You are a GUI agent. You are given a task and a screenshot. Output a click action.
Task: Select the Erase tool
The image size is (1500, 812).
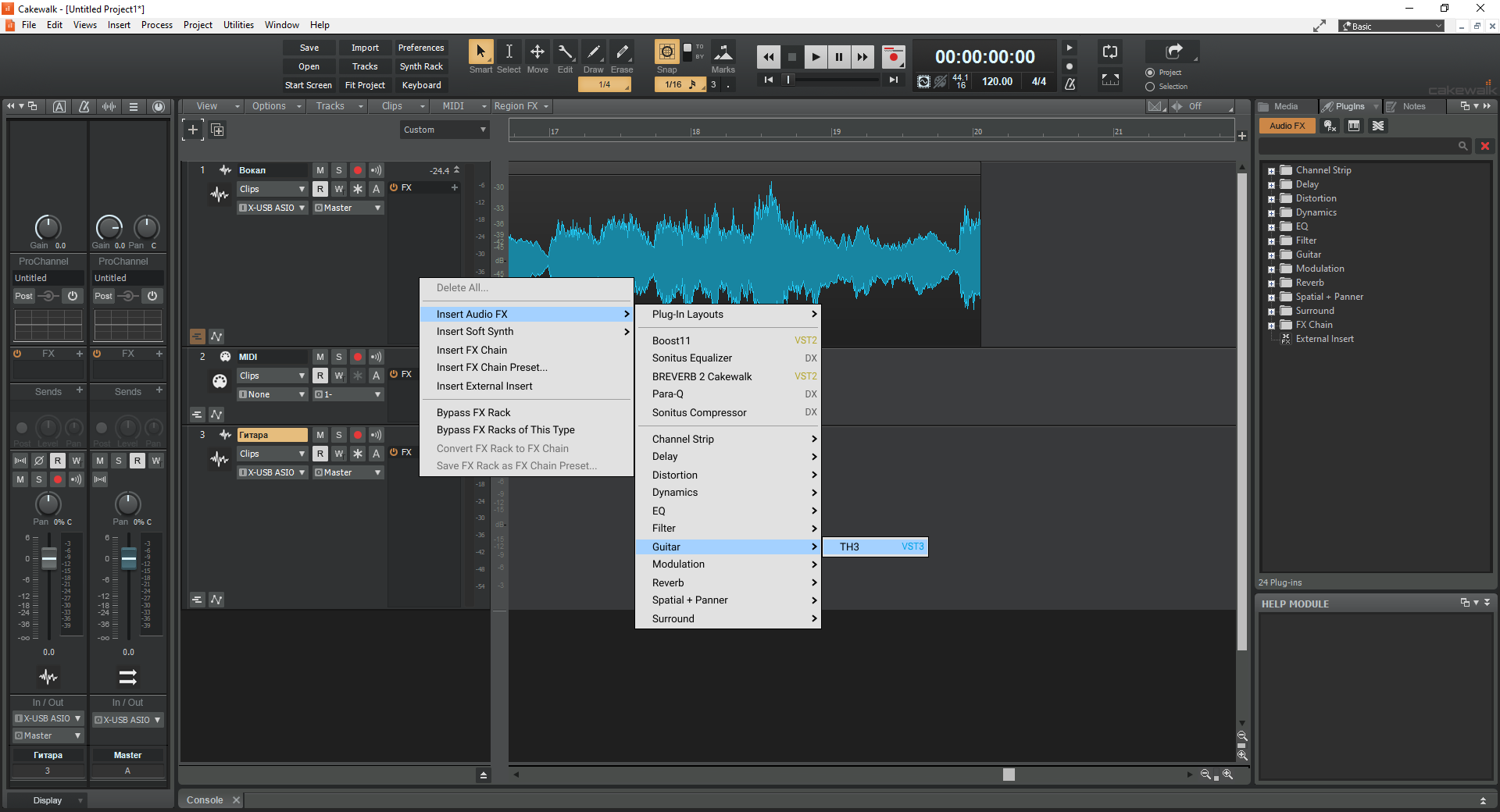[x=622, y=52]
